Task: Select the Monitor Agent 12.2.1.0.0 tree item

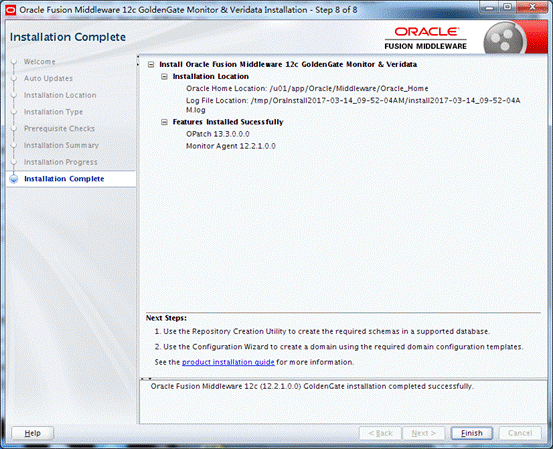Action: (x=231, y=146)
